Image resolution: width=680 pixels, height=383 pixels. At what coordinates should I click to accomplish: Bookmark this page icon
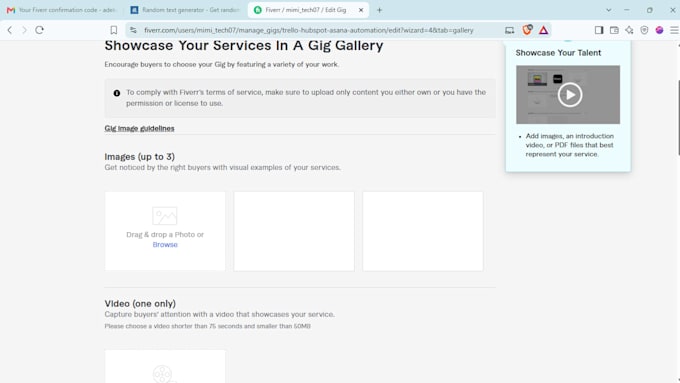pos(114,30)
